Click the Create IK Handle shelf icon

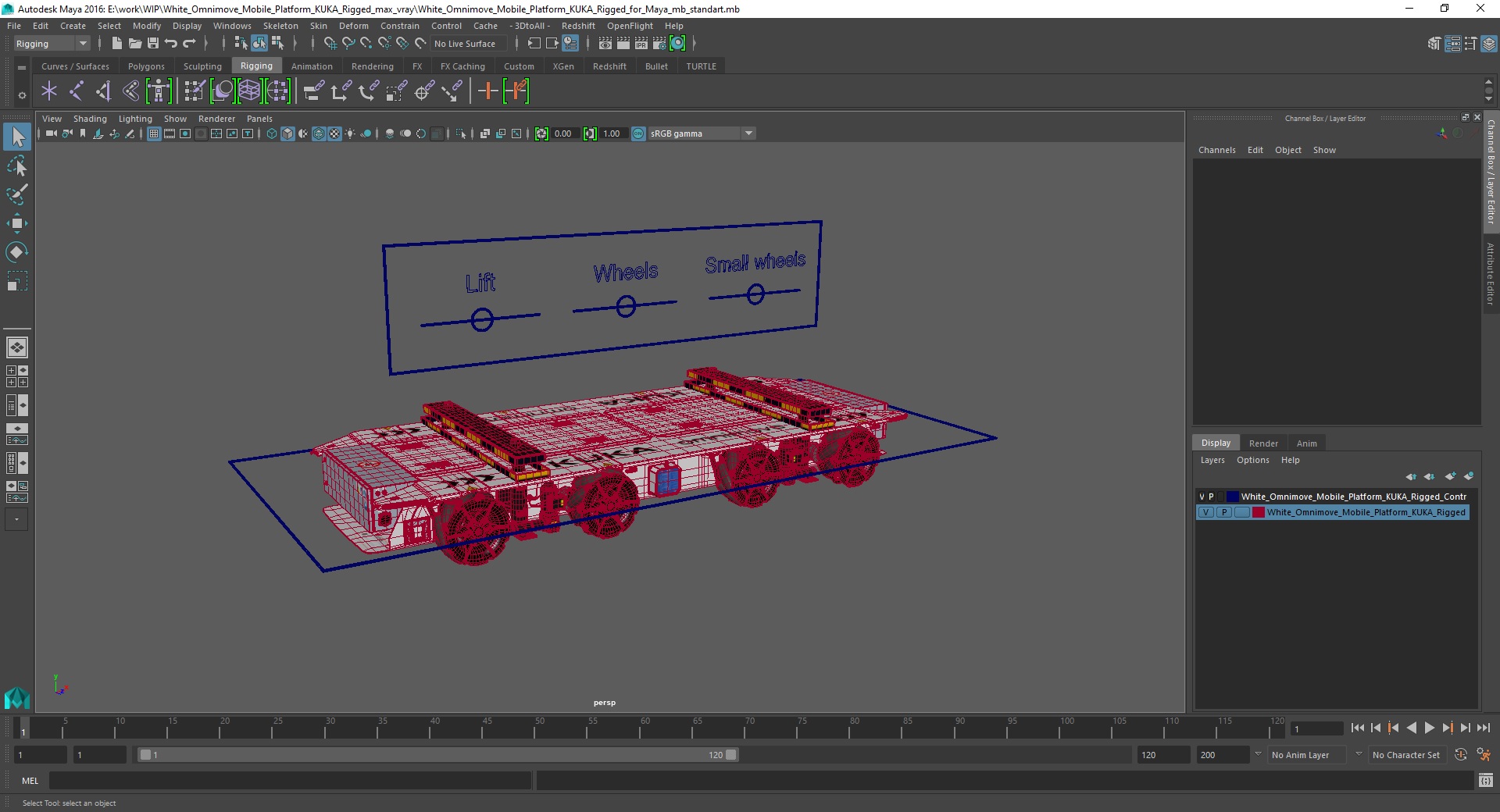coord(104,91)
